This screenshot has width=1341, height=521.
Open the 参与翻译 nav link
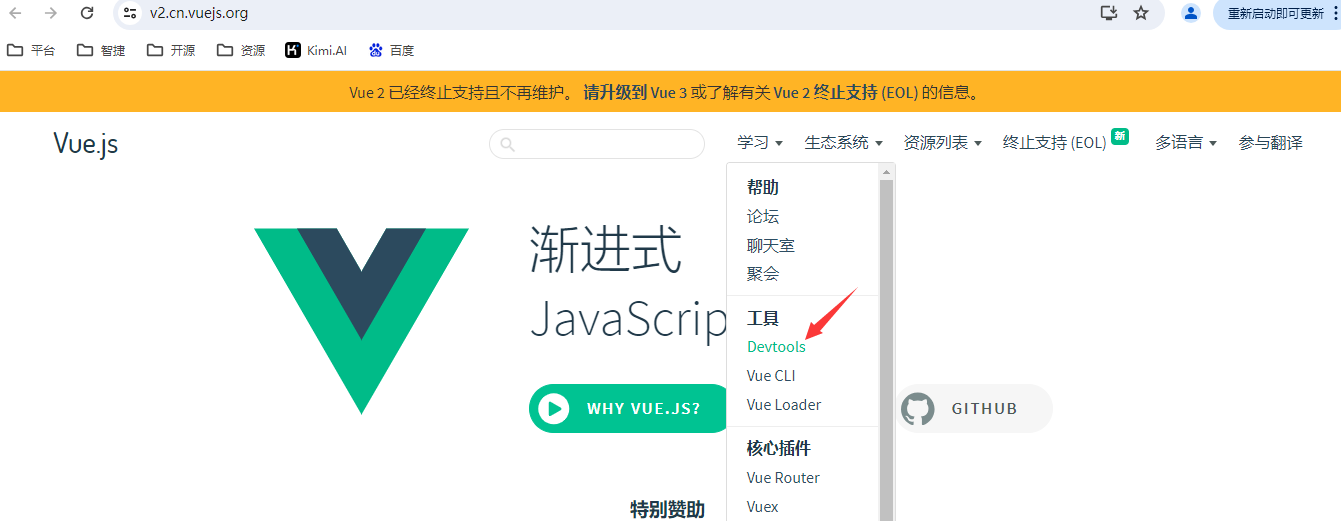click(1270, 143)
